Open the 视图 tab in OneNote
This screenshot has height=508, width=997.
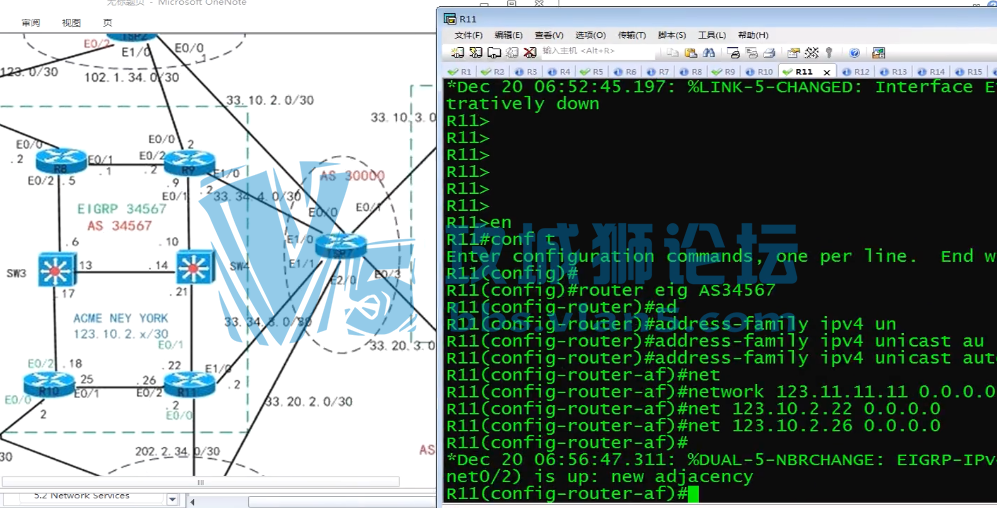click(71, 23)
